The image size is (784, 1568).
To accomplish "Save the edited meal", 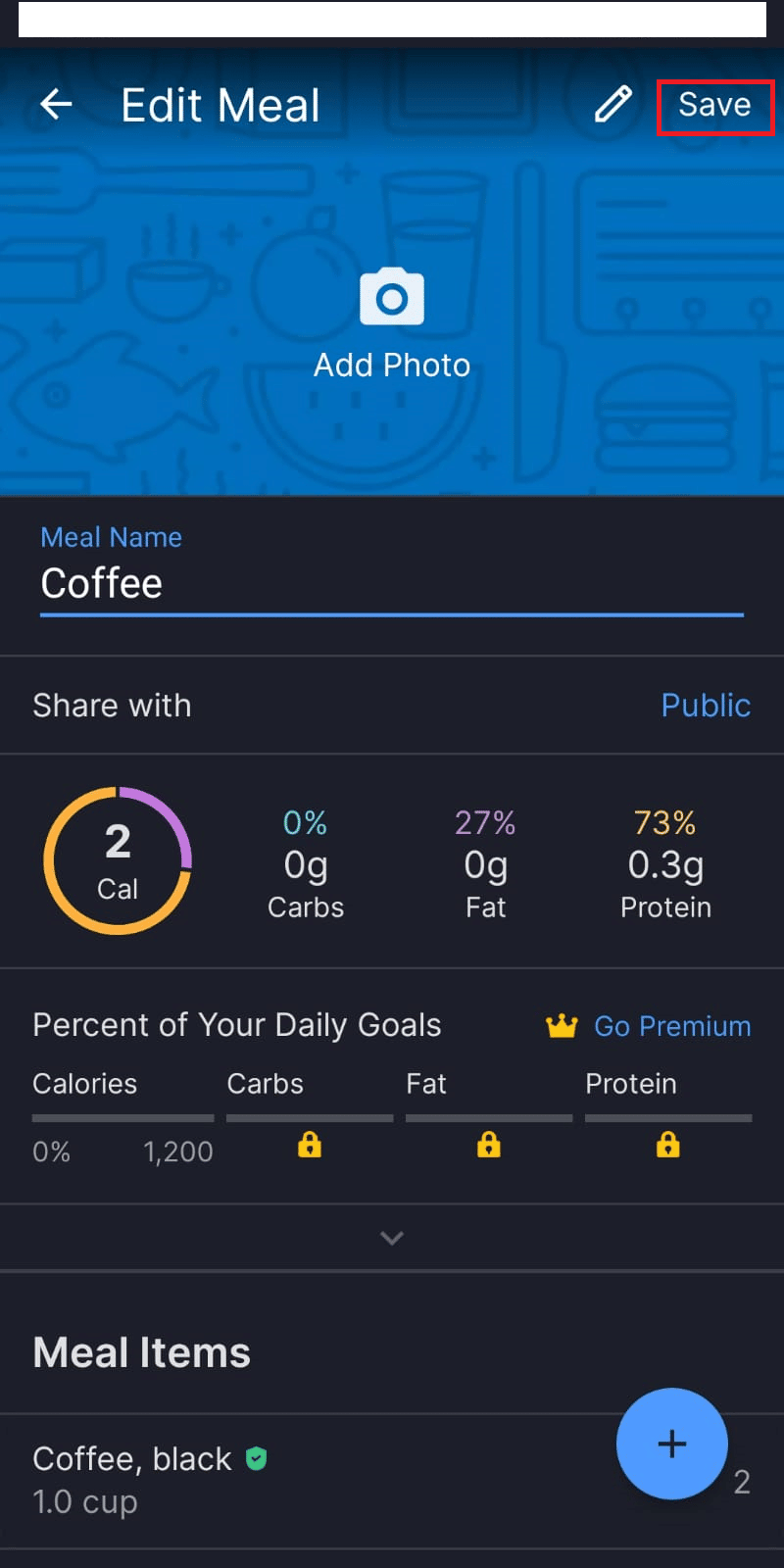I will 714,105.
